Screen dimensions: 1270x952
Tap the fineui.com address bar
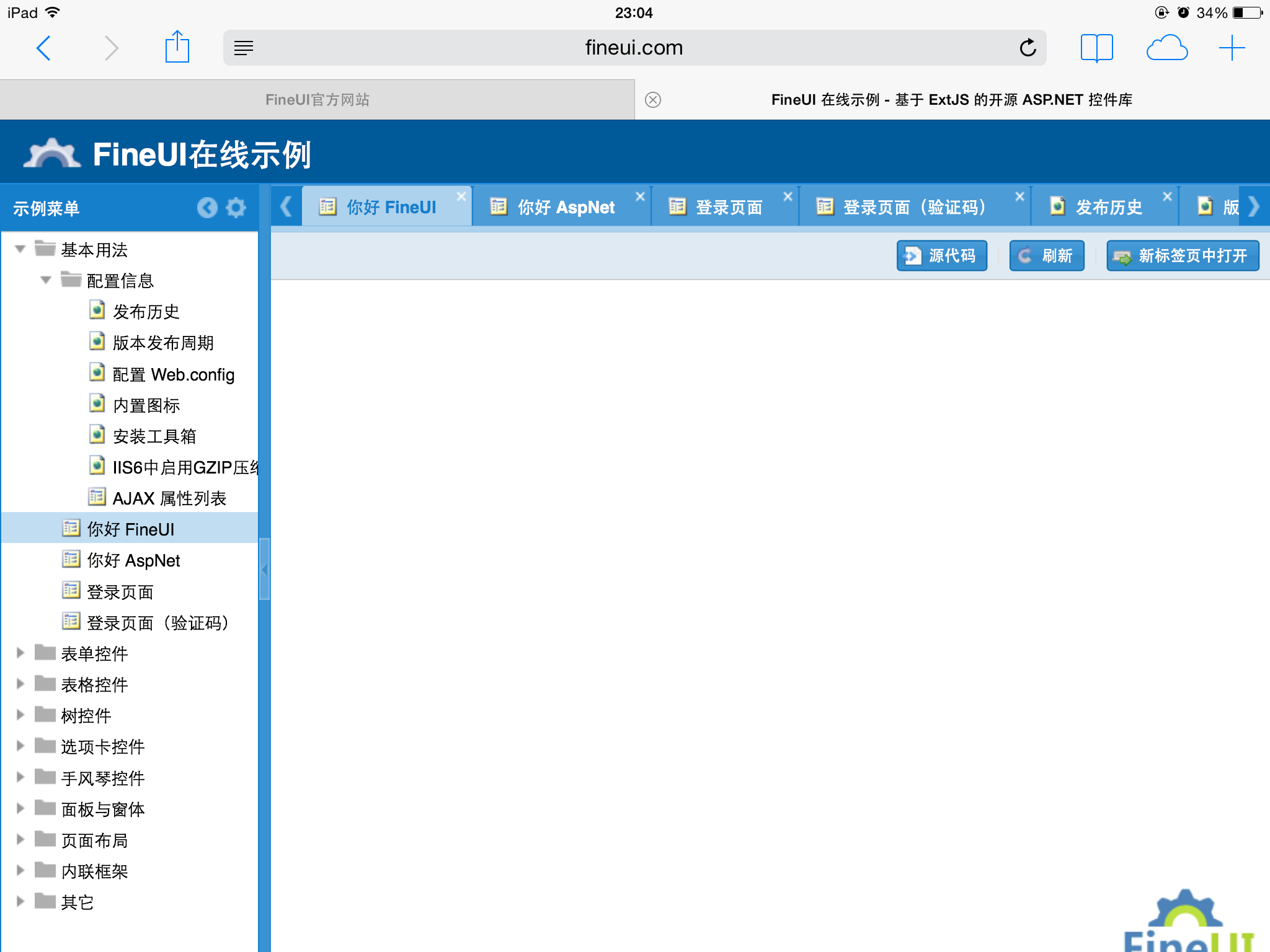click(x=634, y=48)
